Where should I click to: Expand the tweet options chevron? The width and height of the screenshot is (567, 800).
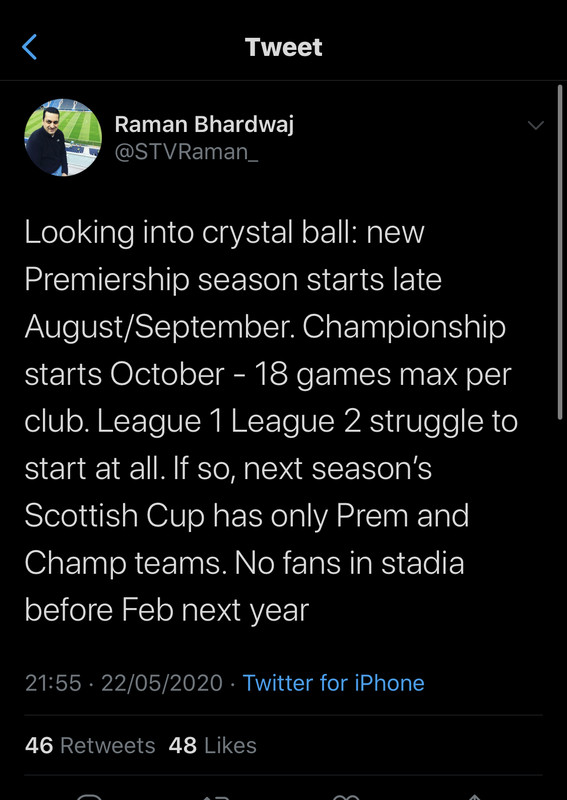(535, 125)
